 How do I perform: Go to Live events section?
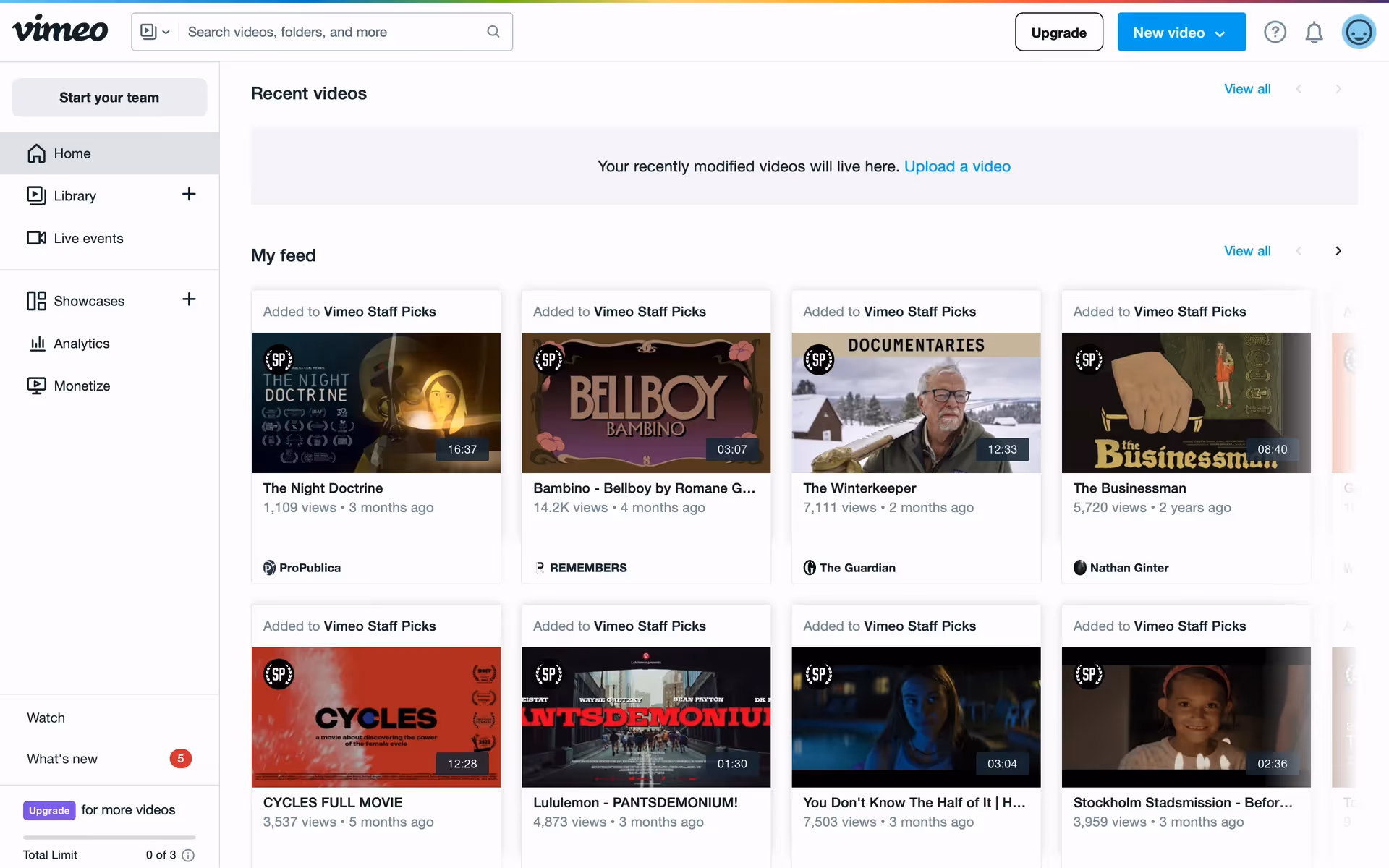[x=88, y=238]
